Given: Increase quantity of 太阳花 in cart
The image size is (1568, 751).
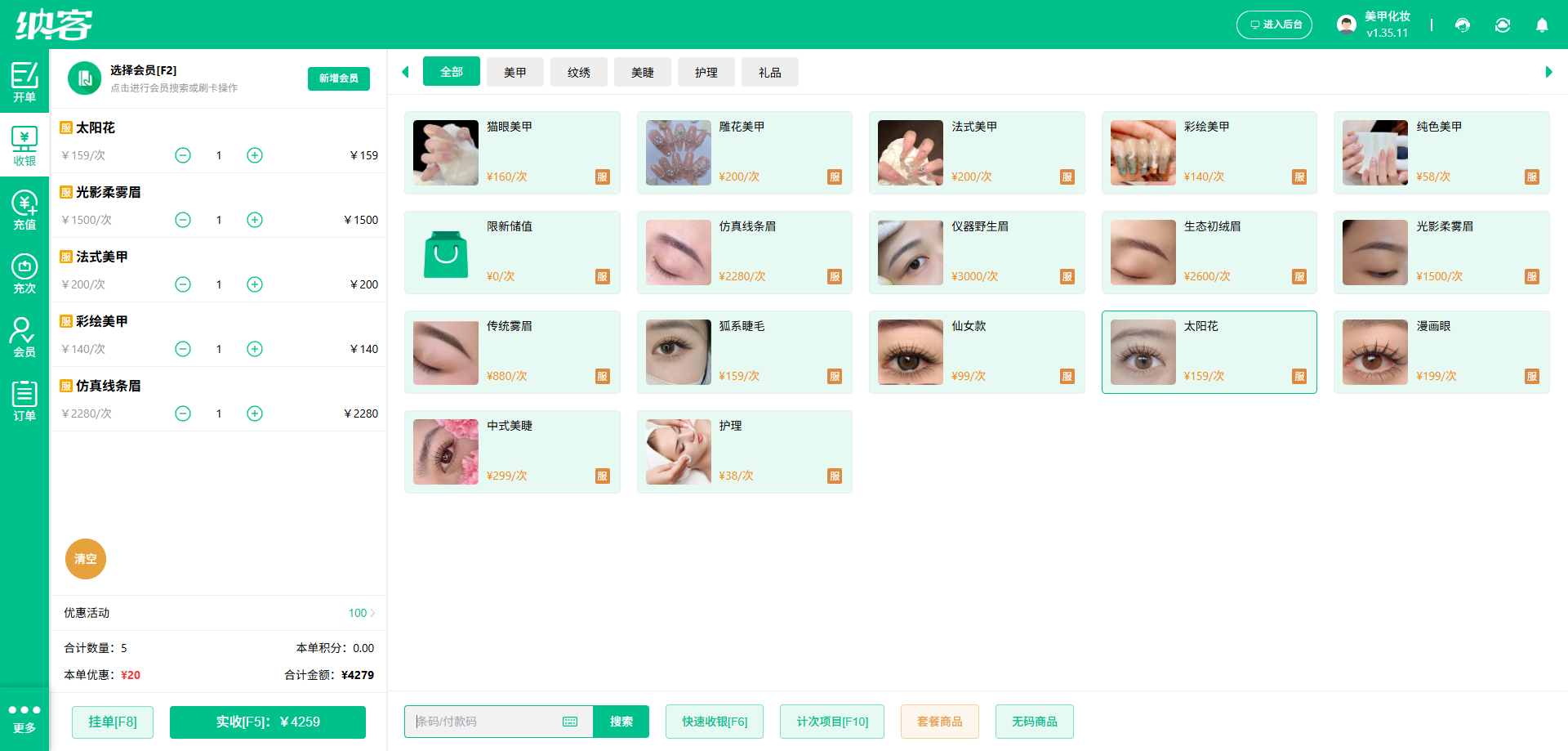Looking at the screenshot, I should (x=255, y=155).
